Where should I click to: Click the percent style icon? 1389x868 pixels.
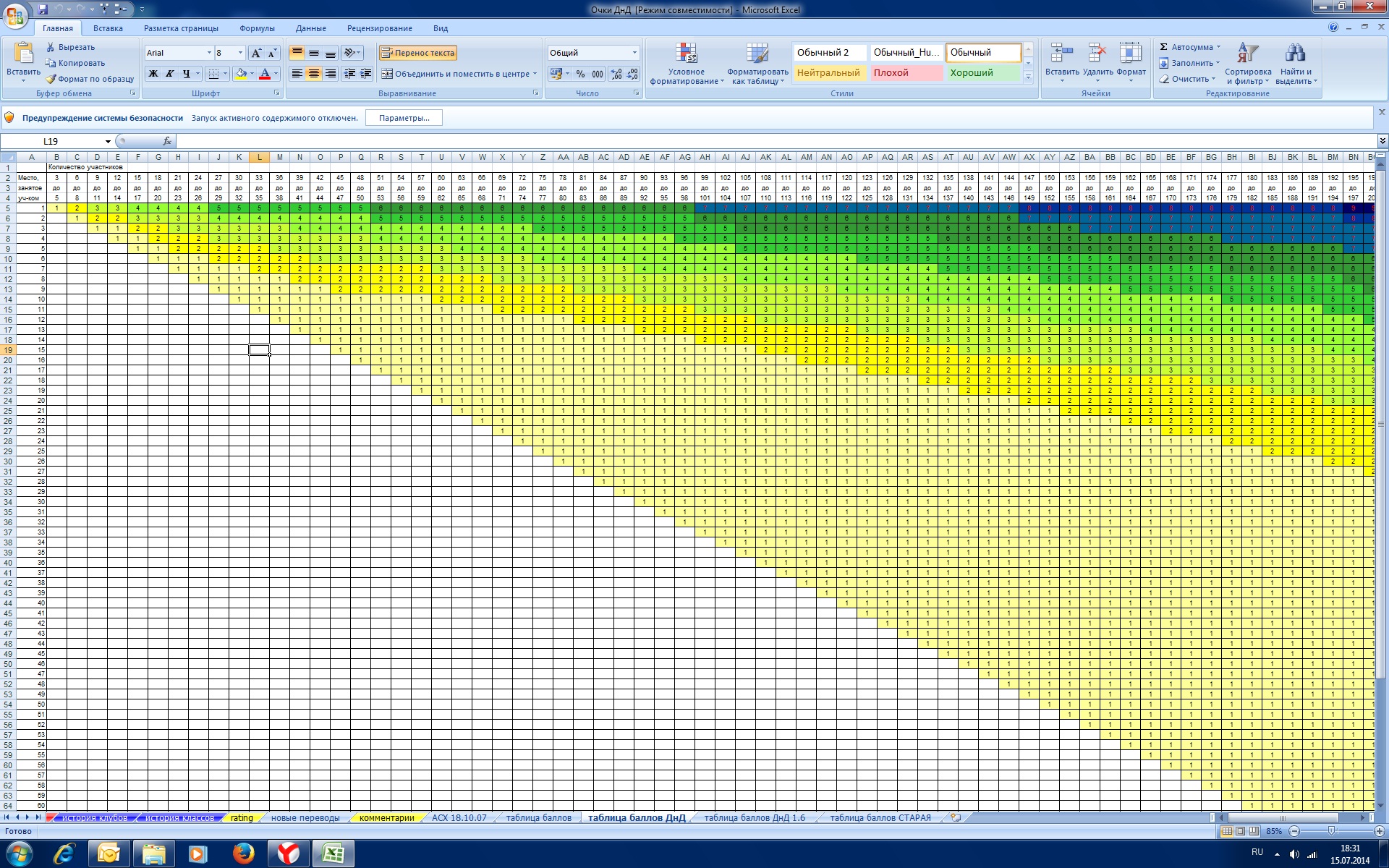coord(580,74)
